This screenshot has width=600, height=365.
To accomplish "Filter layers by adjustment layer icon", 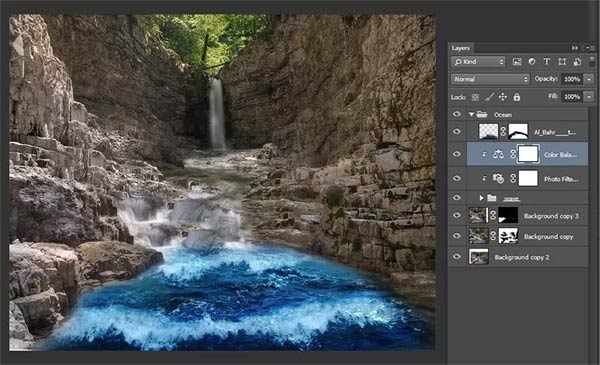I will click(532, 62).
